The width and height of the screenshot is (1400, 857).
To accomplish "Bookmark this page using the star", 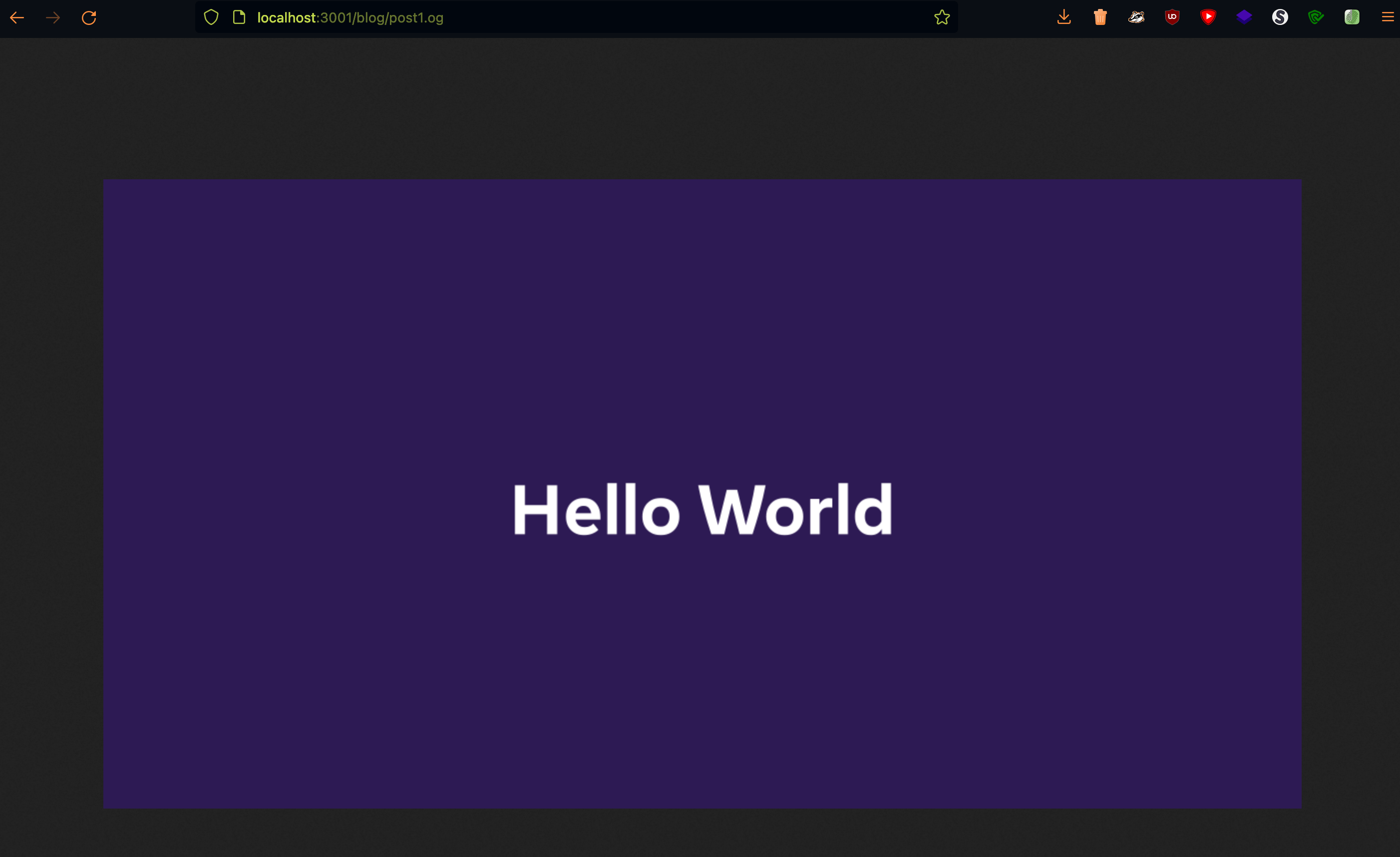I will pyautogui.click(x=942, y=17).
